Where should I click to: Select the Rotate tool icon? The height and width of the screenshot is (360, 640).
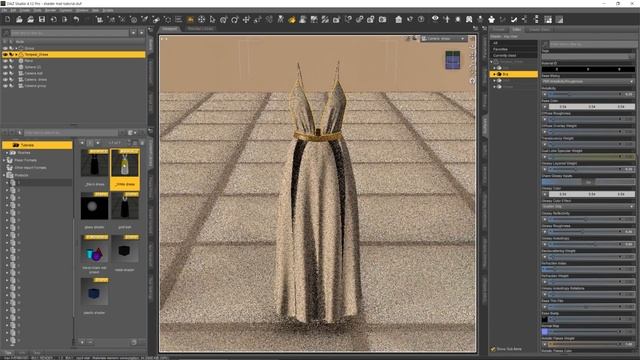click(x=235, y=19)
